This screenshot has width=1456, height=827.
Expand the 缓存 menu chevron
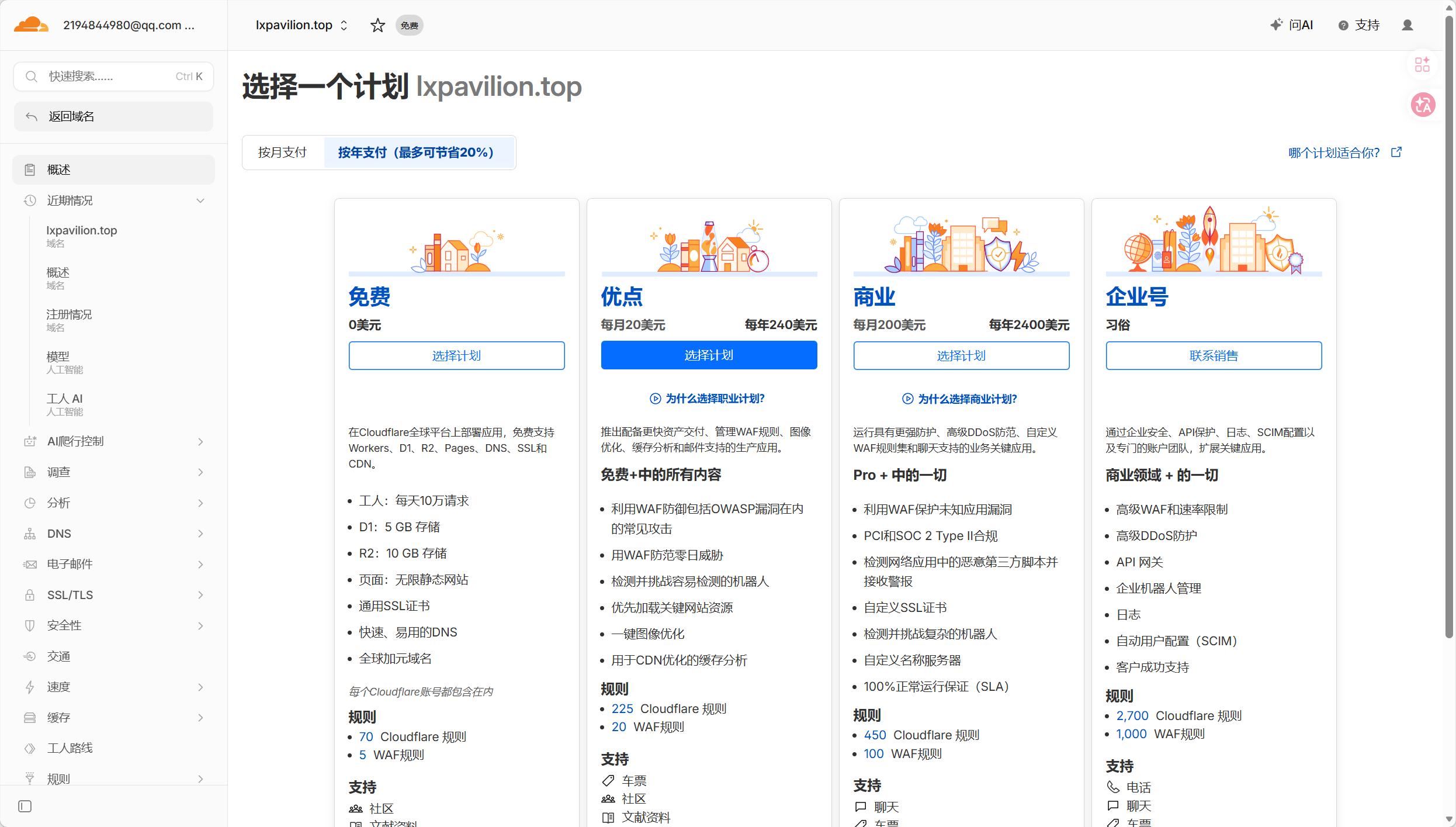click(200, 718)
